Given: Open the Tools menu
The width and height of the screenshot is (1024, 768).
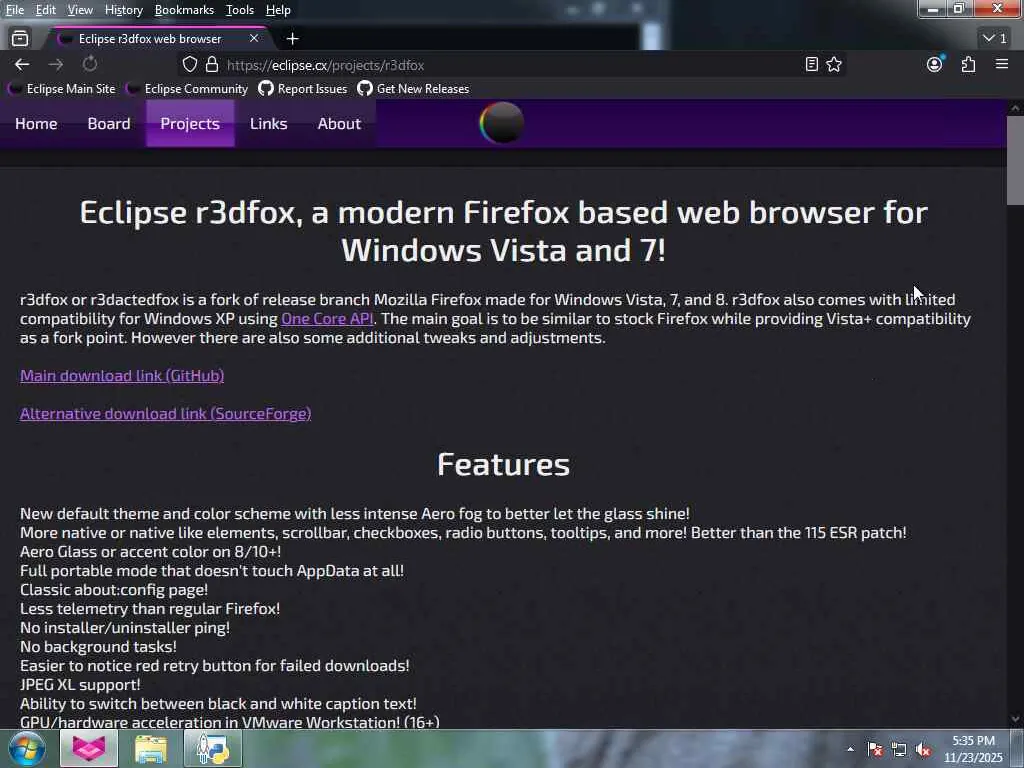Looking at the screenshot, I should point(240,10).
